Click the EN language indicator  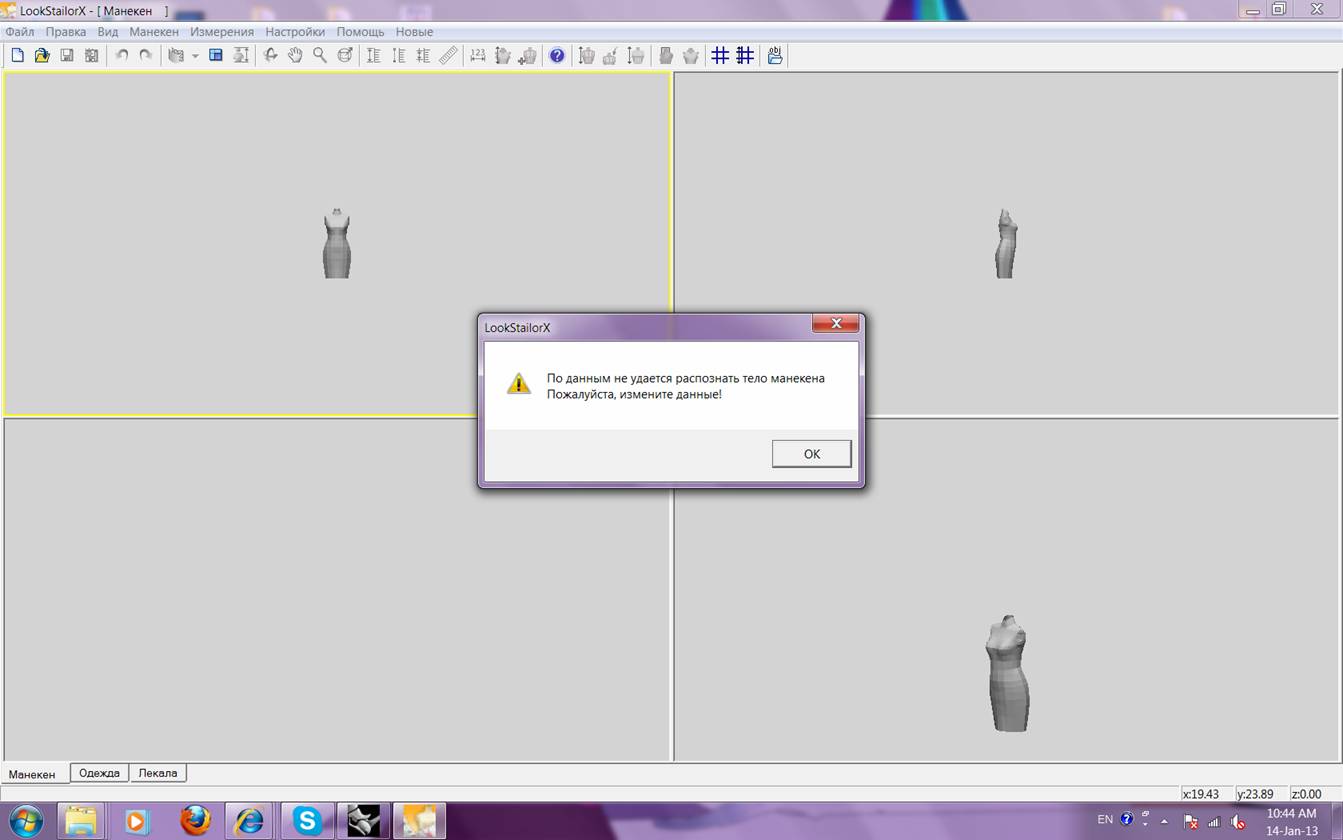[x=1105, y=820]
